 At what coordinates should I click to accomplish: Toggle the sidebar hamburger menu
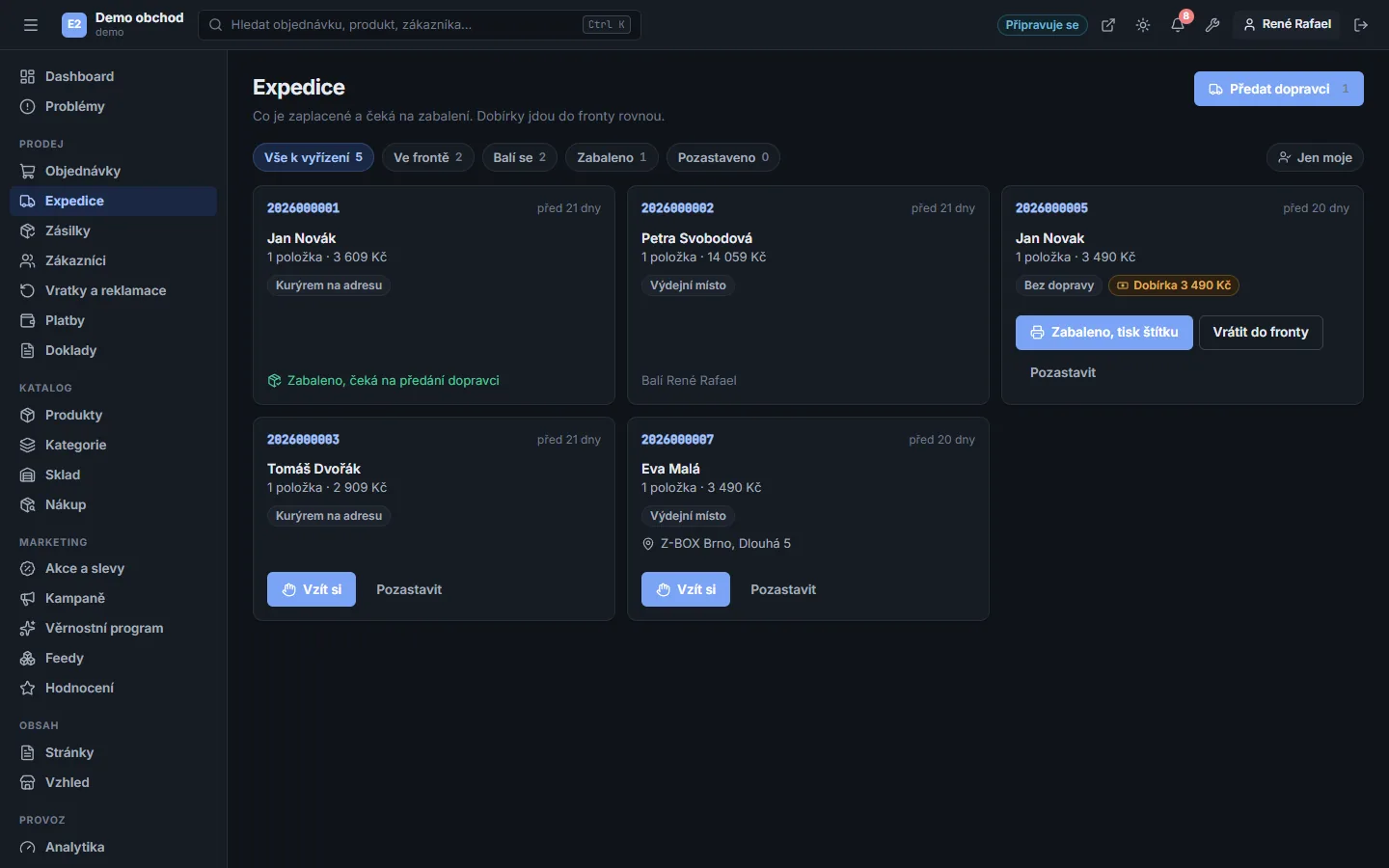pos(31,25)
